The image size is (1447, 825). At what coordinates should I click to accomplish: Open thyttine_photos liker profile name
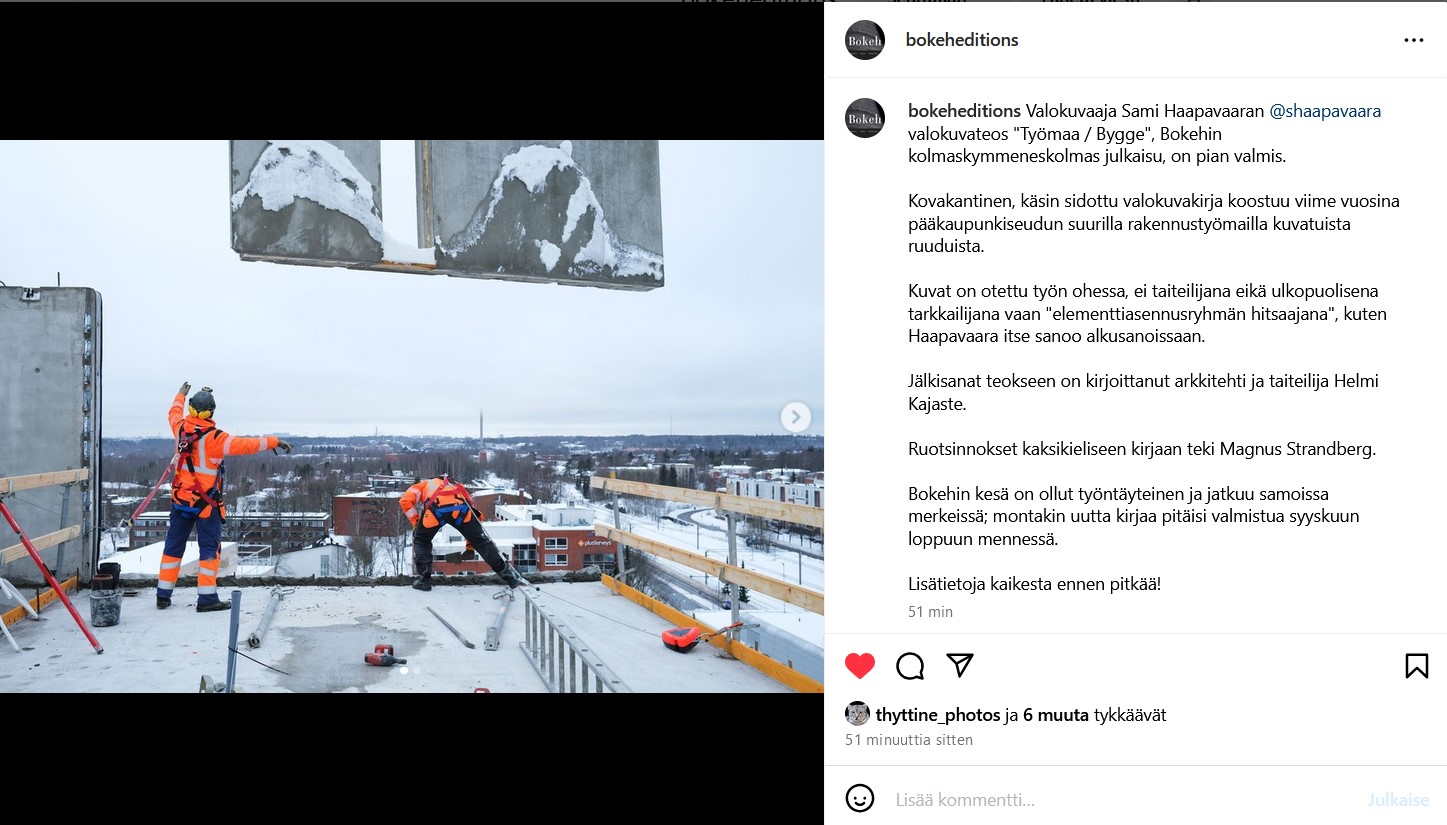(x=938, y=715)
